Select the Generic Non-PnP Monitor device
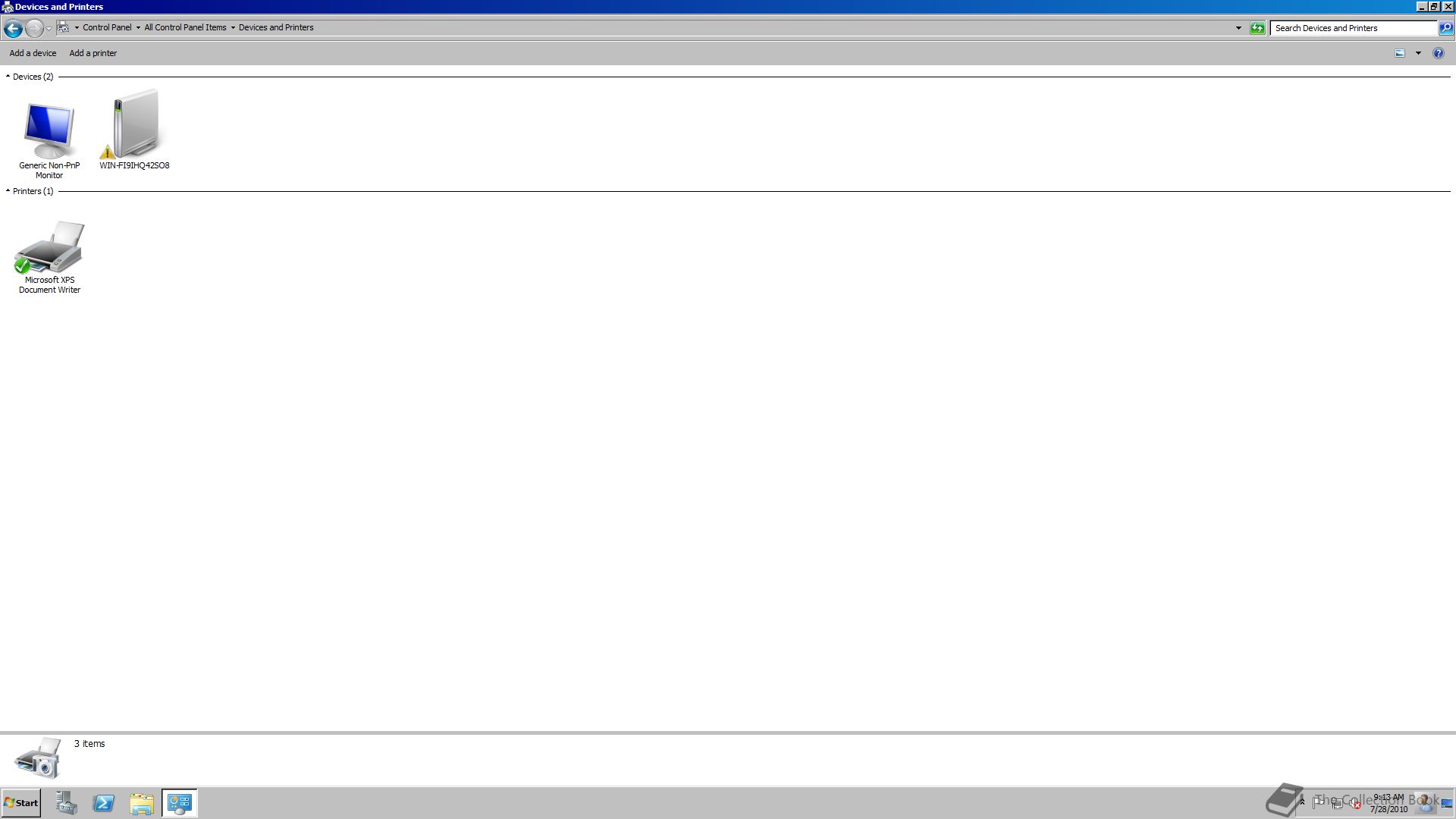The image size is (1456, 819). pos(49,140)
